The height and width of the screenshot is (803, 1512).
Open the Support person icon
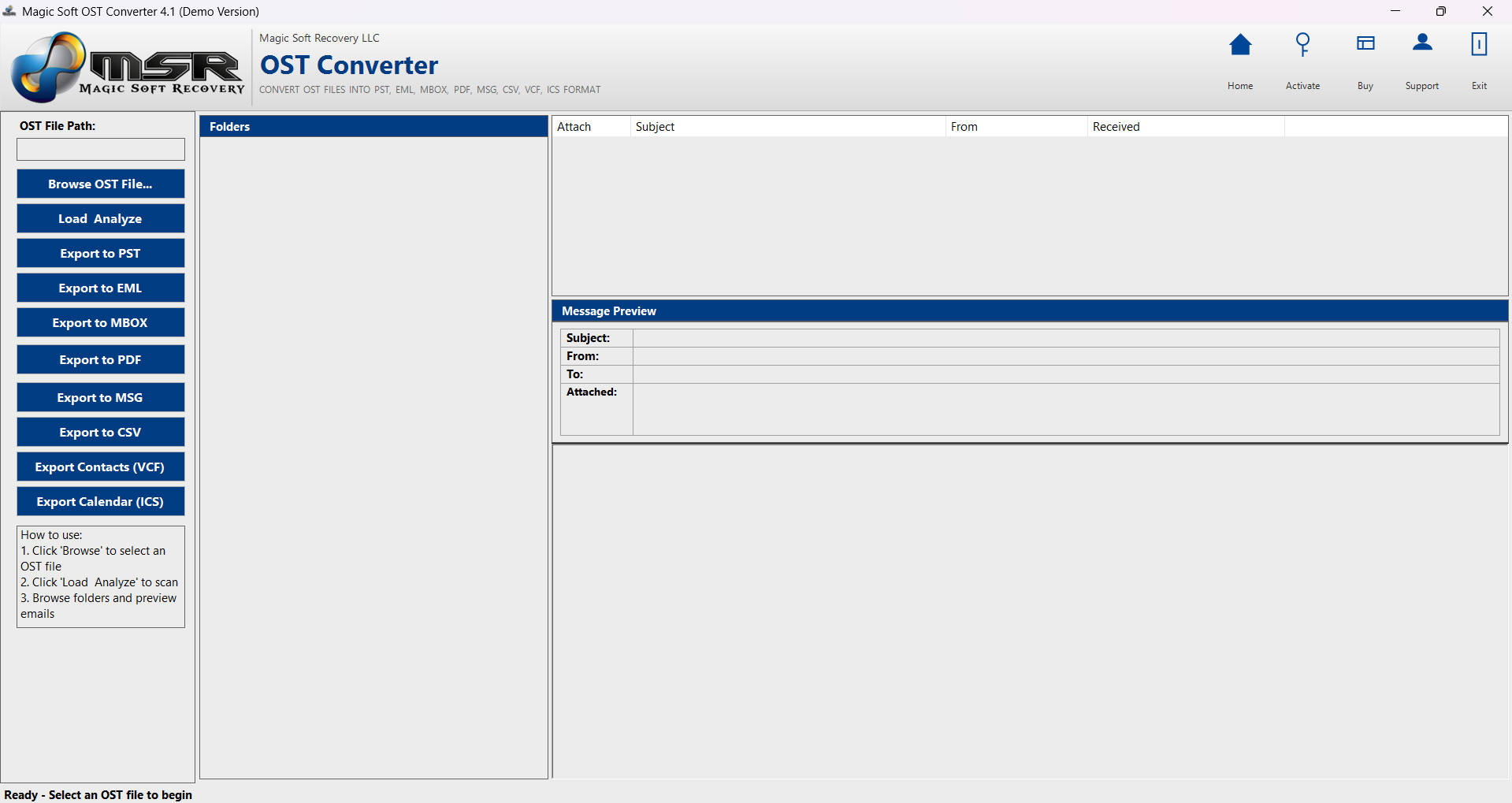[x=1422, y=43]
